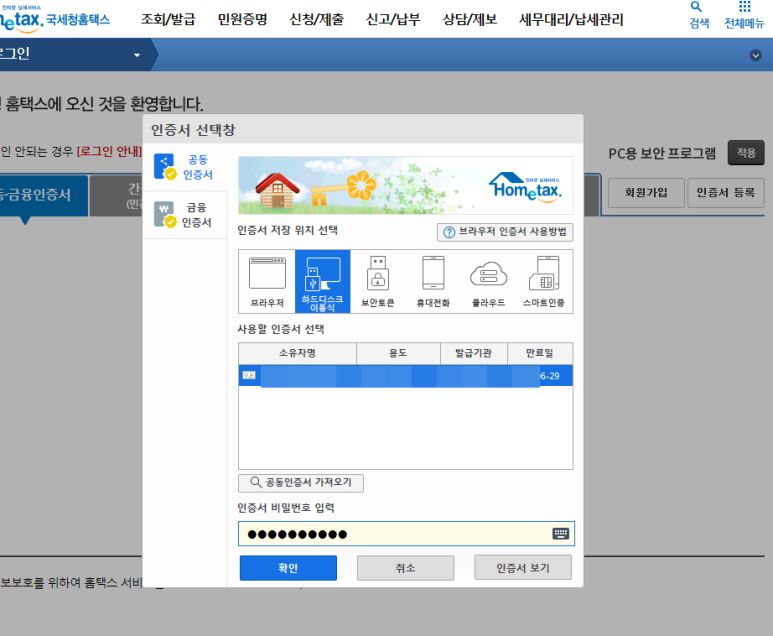
Task: Open the 민원증명 menu
Action: [x=242, y=20]
